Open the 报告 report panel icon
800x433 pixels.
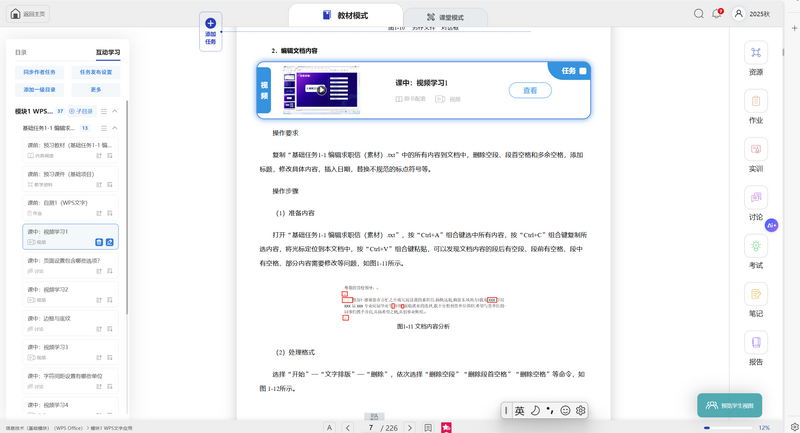pyautogui.click(x=756, y=342)
